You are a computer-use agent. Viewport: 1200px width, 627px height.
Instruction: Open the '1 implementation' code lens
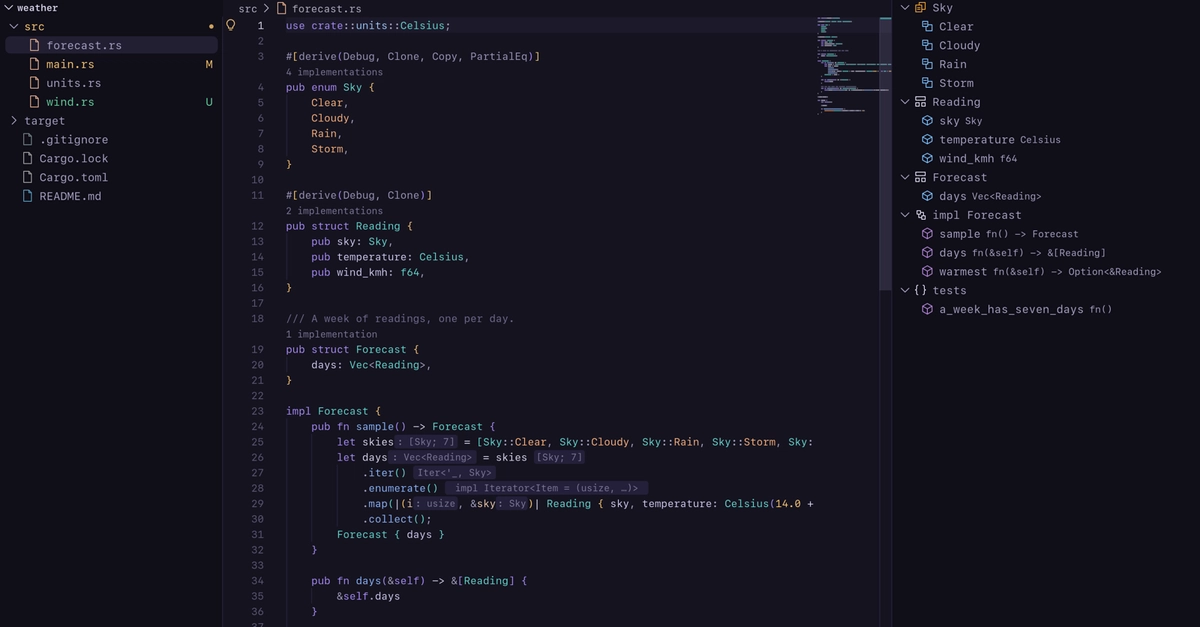pyautogui.click(x=331, y=334)
